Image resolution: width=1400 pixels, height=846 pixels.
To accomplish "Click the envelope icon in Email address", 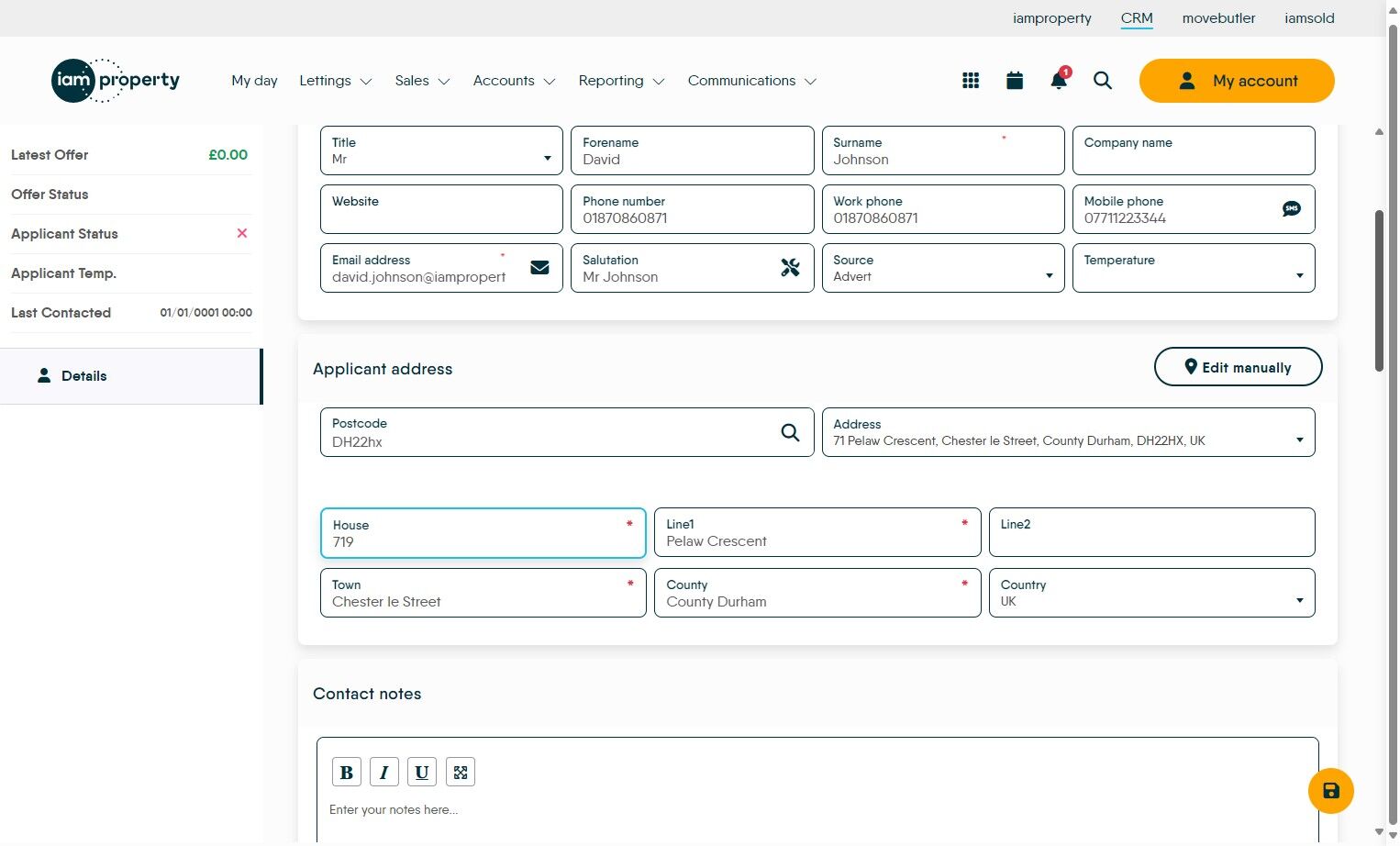I will pyautogui.click(x=539, y=268).
